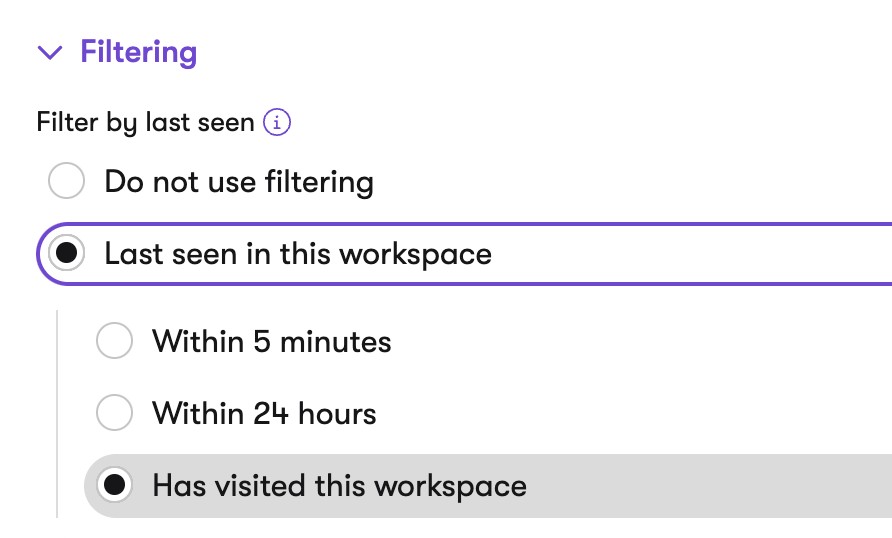Click the purple Filtering section heading
This screenshot has height=538, width=892.
click(139, 52)
